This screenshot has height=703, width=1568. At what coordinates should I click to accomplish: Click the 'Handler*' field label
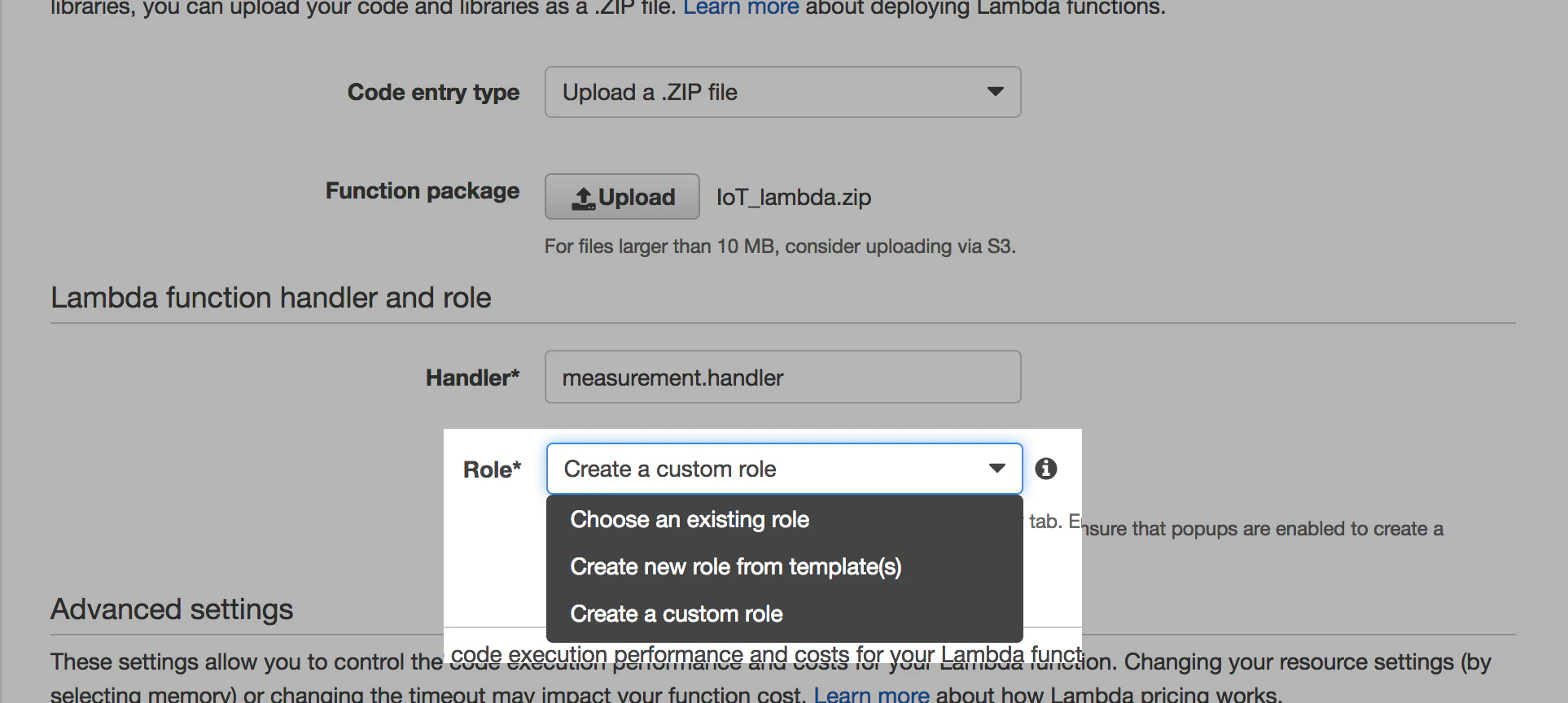click(x=472, y=378)
